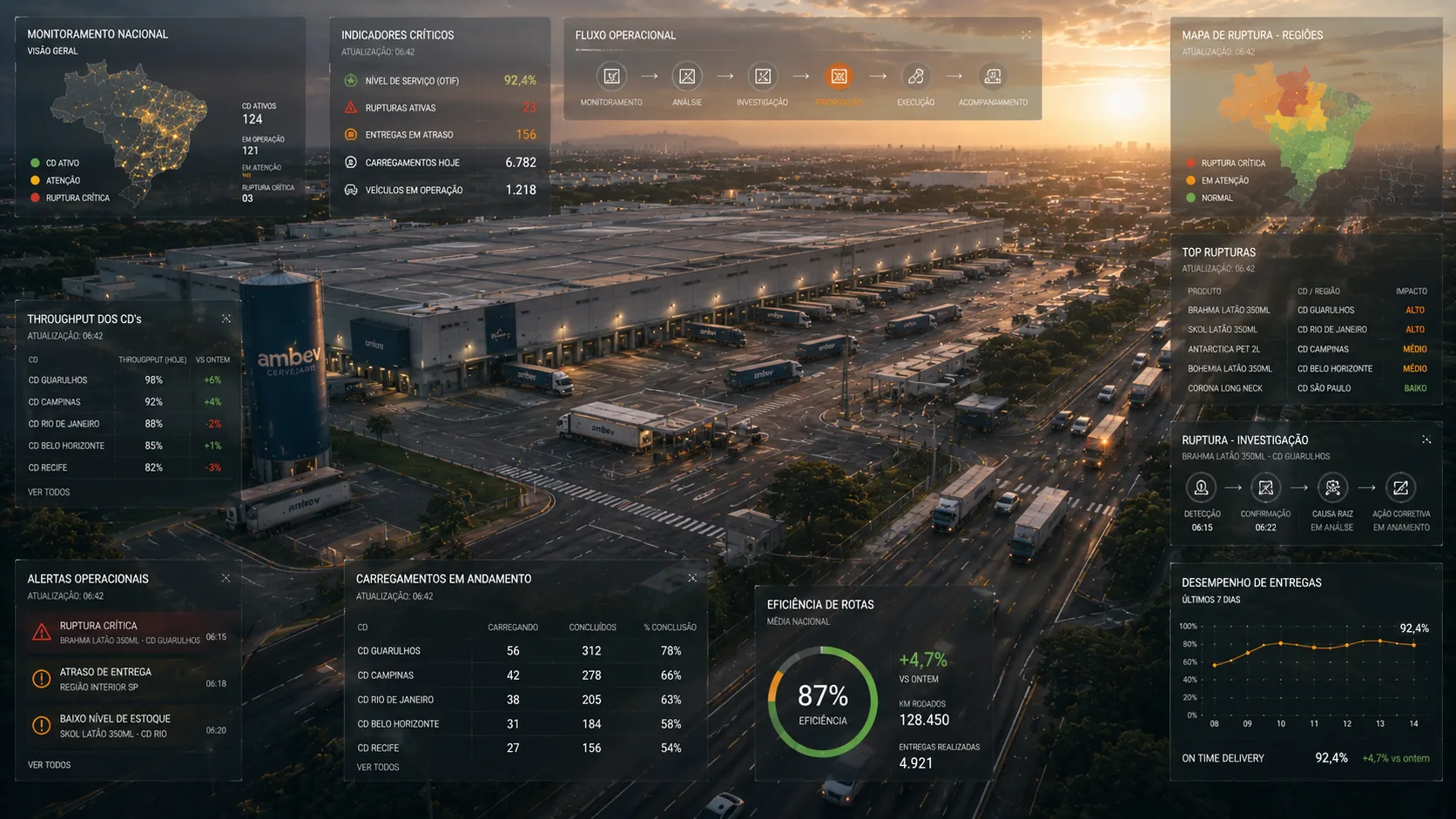The image size is (1456, 819).
Task: Open the Análise flow step icon
Action: click(x=687, y=77)
